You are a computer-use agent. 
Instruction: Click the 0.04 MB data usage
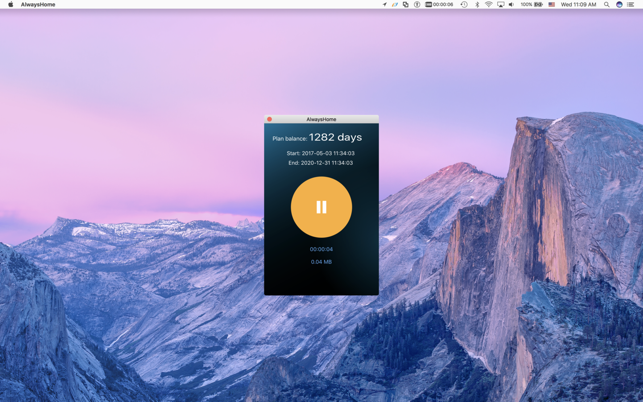321,262
